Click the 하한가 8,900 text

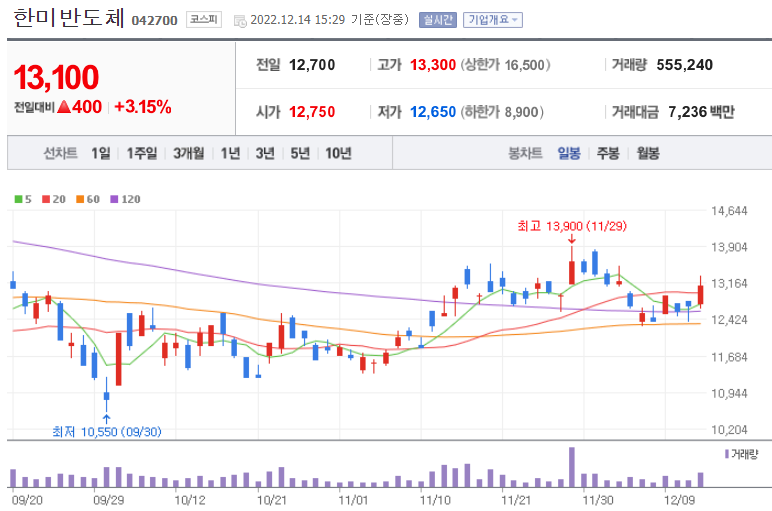[x=502, y=112]
